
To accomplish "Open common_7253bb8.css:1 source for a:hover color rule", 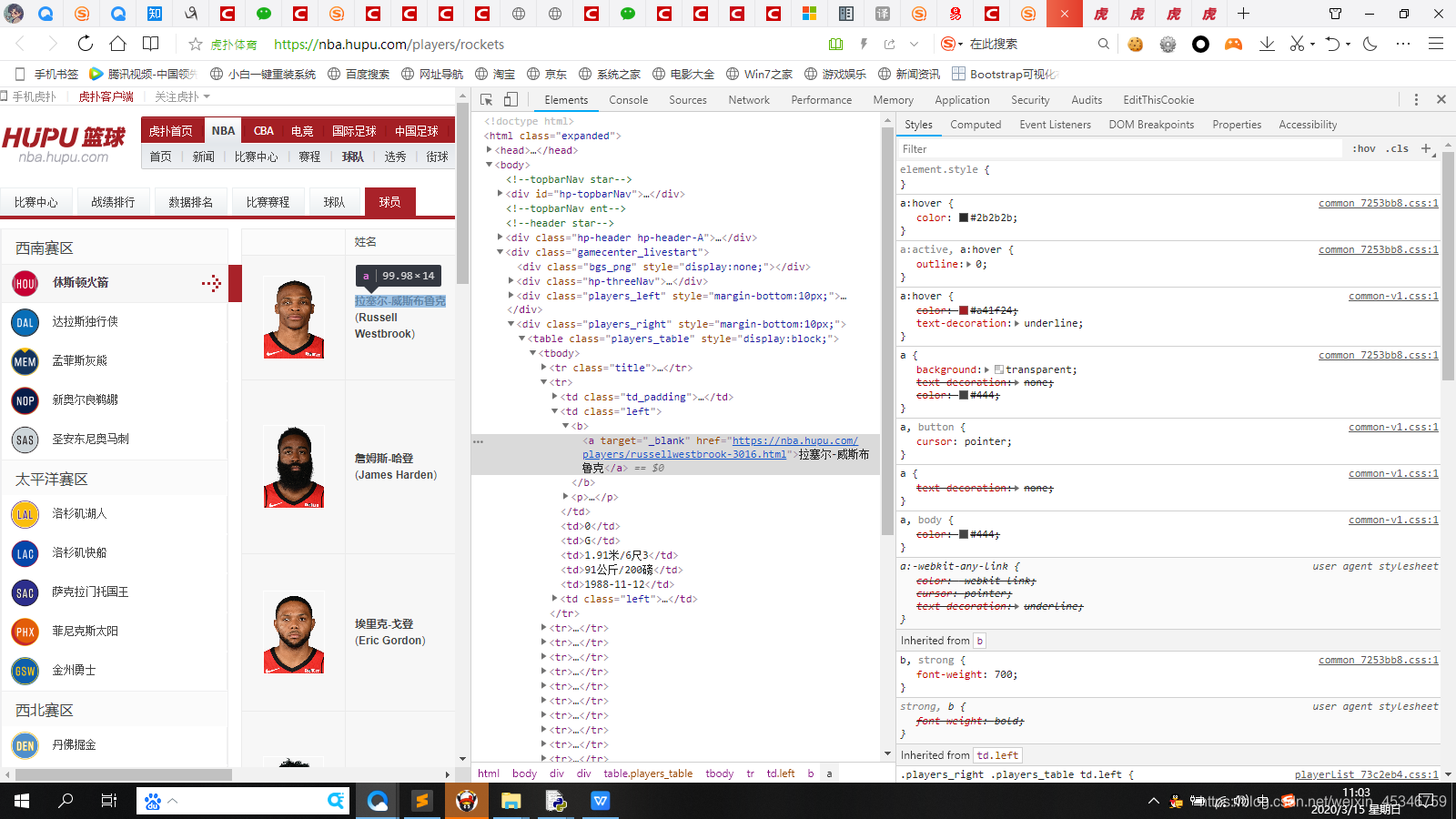I will pyautogui.click(x=1378, y=203).
